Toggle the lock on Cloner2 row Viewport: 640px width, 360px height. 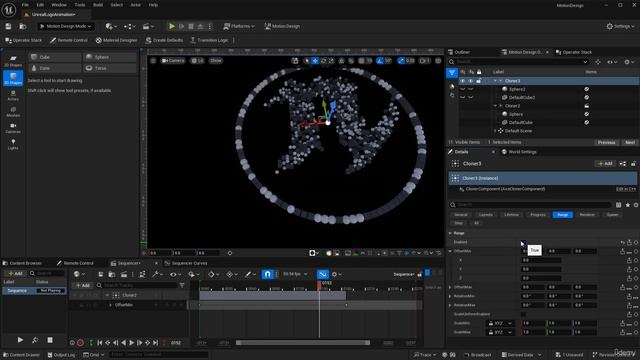pyautogui.click(x=587, y=106)
